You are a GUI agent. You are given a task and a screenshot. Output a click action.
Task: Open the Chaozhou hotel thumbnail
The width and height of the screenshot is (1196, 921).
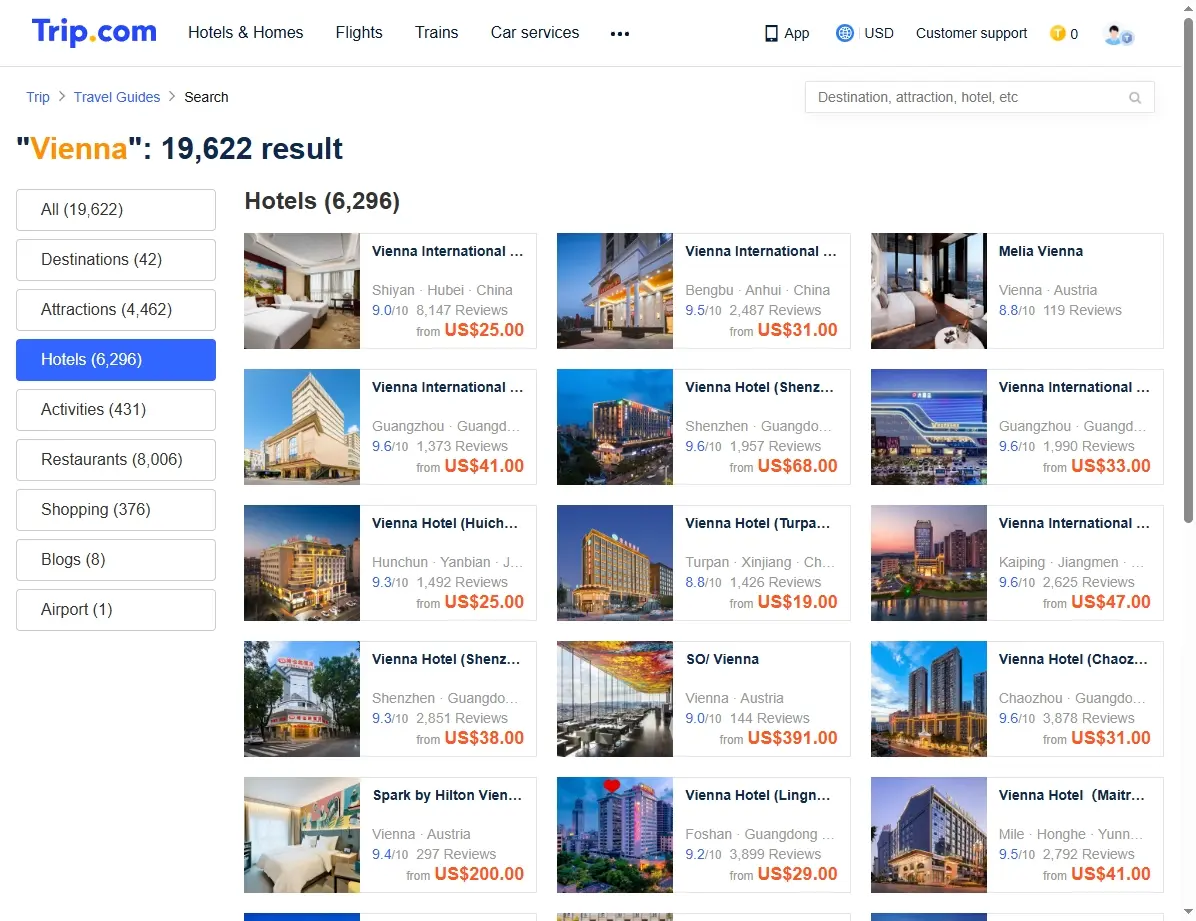[x=929, y=699]
